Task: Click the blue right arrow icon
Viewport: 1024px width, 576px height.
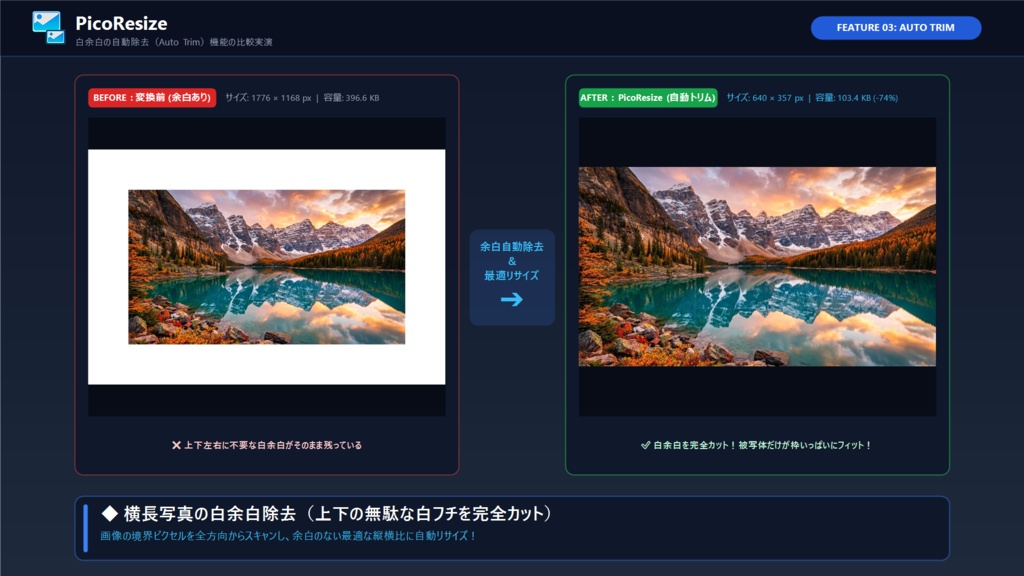Action: 511,299
